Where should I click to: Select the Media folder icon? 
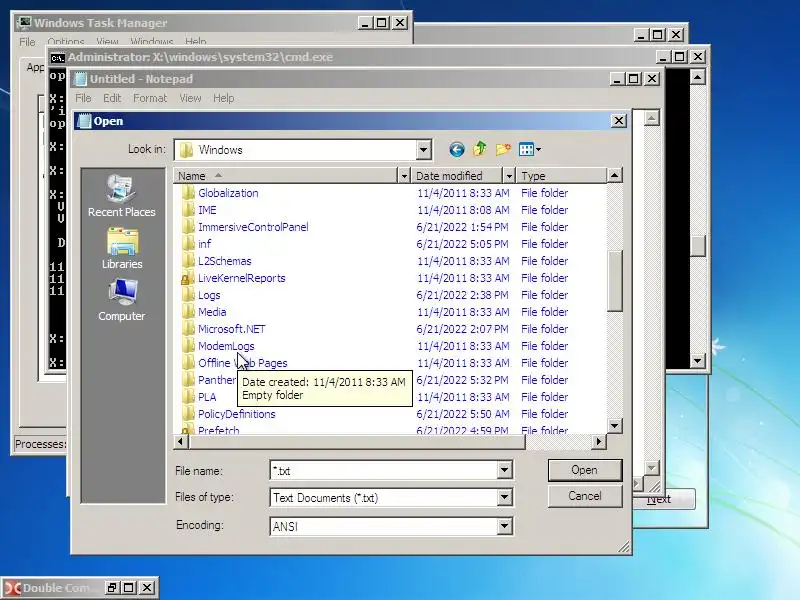point(188,312)
